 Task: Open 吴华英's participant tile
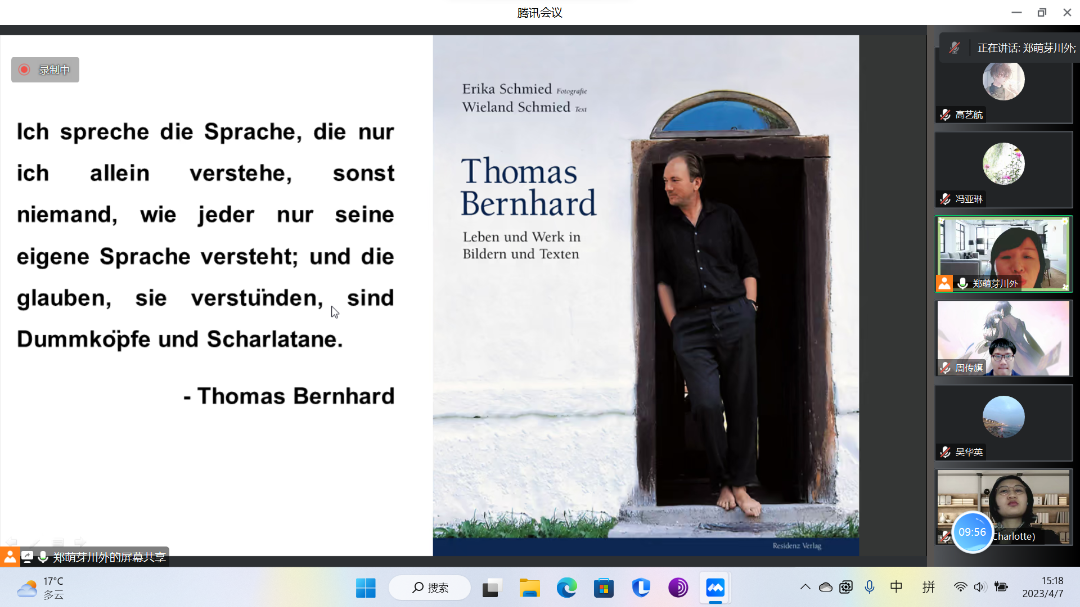[1004, 423]
